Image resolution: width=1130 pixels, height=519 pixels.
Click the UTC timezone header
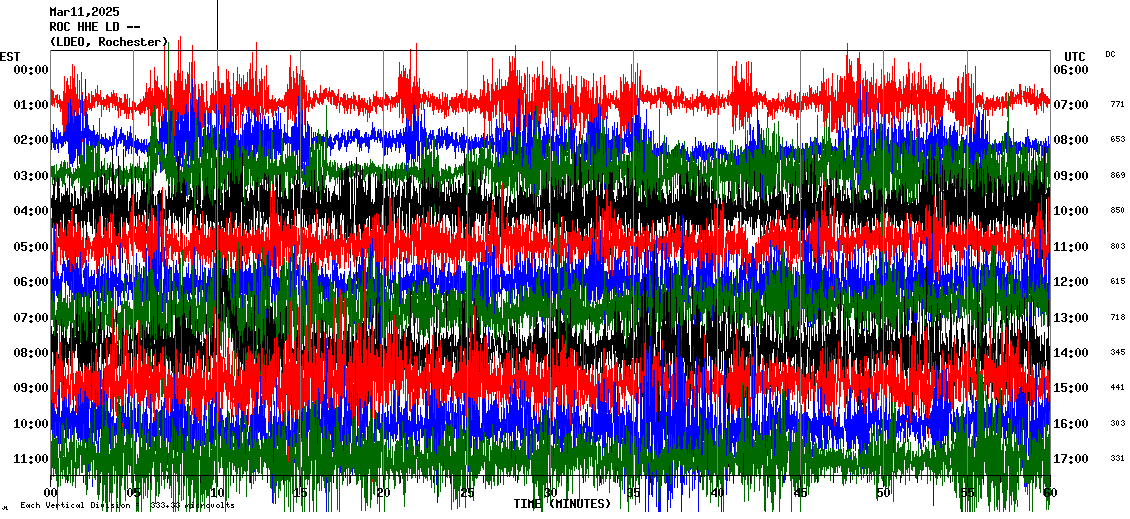[1075, 56]
